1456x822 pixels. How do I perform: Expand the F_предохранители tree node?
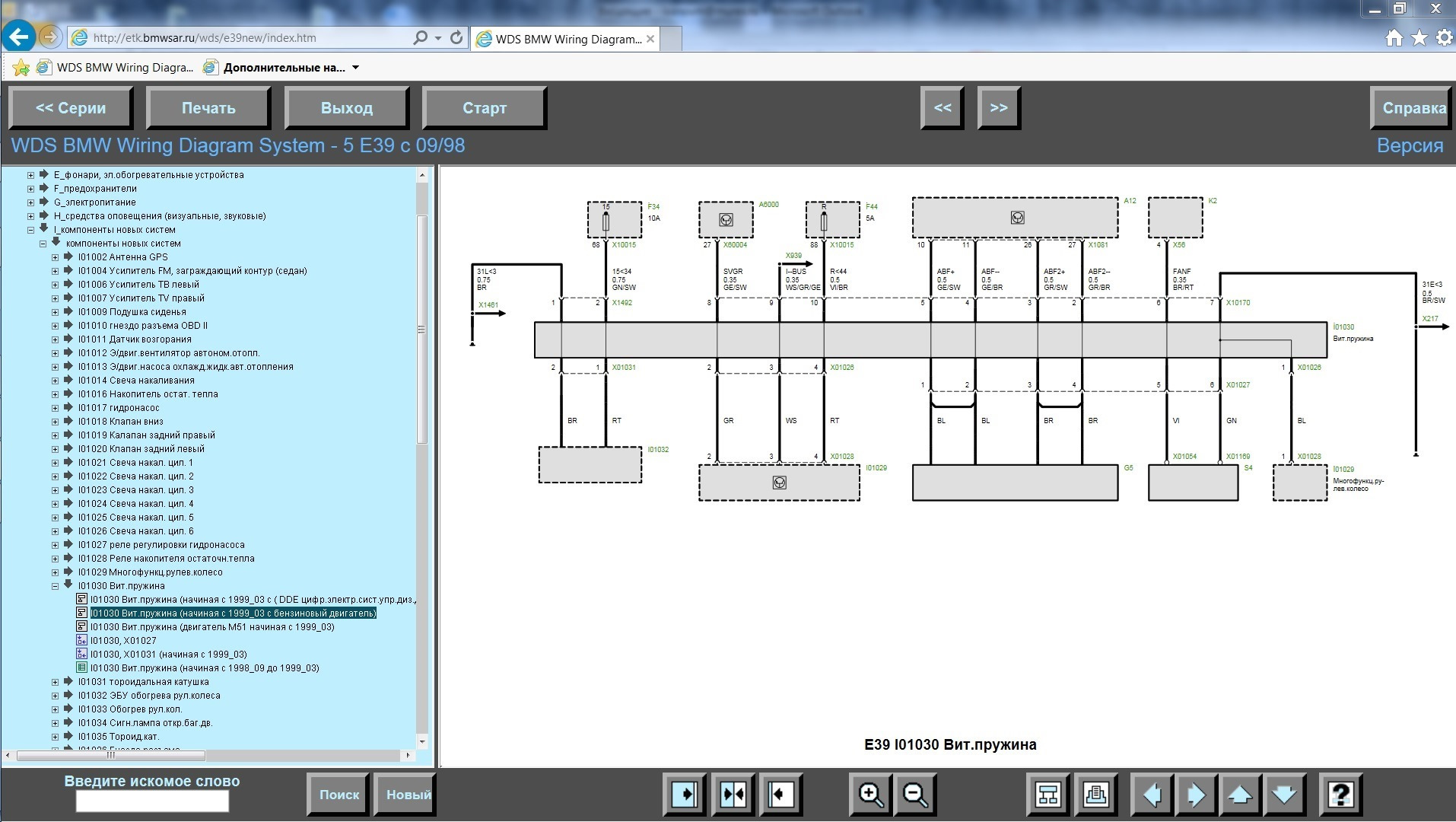coord(30,189)
